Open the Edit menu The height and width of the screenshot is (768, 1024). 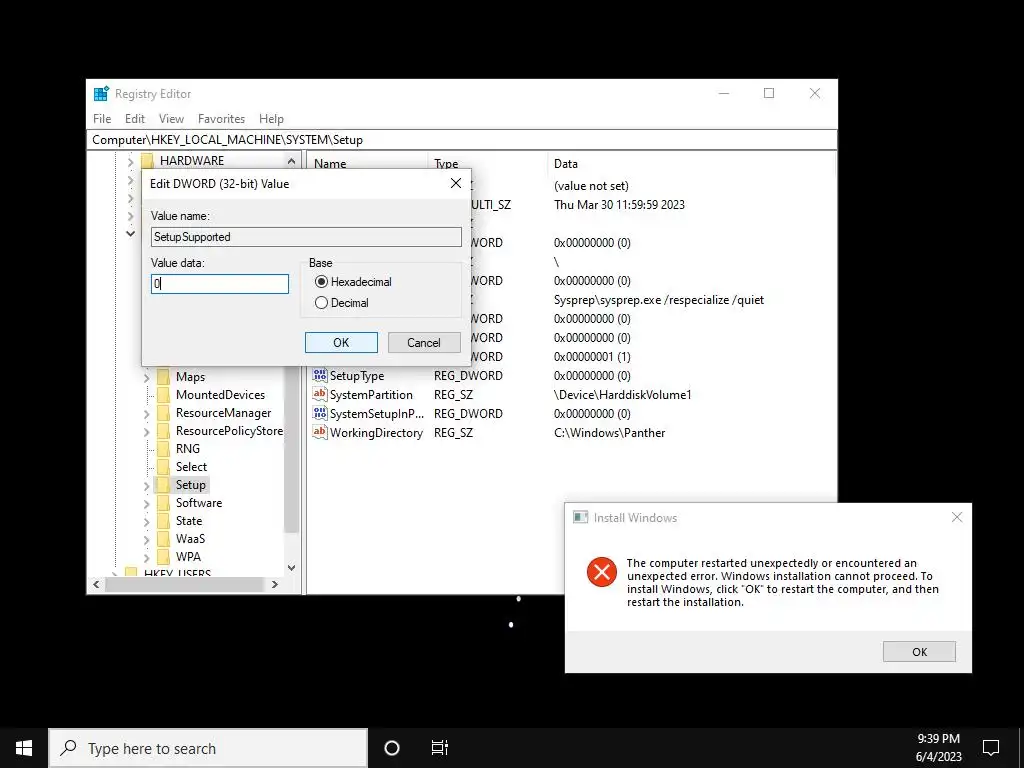coord(135,119)
